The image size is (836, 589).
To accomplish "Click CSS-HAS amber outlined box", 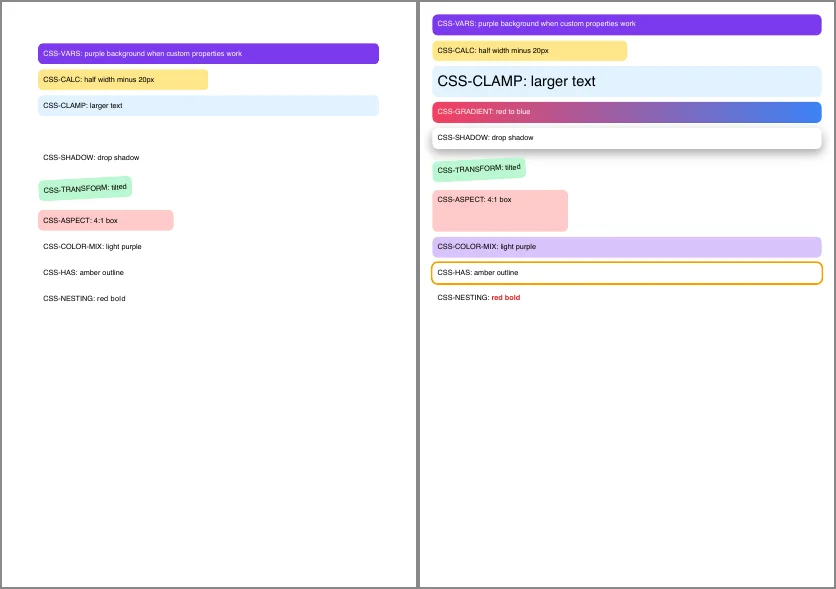I will coord(626,273).
